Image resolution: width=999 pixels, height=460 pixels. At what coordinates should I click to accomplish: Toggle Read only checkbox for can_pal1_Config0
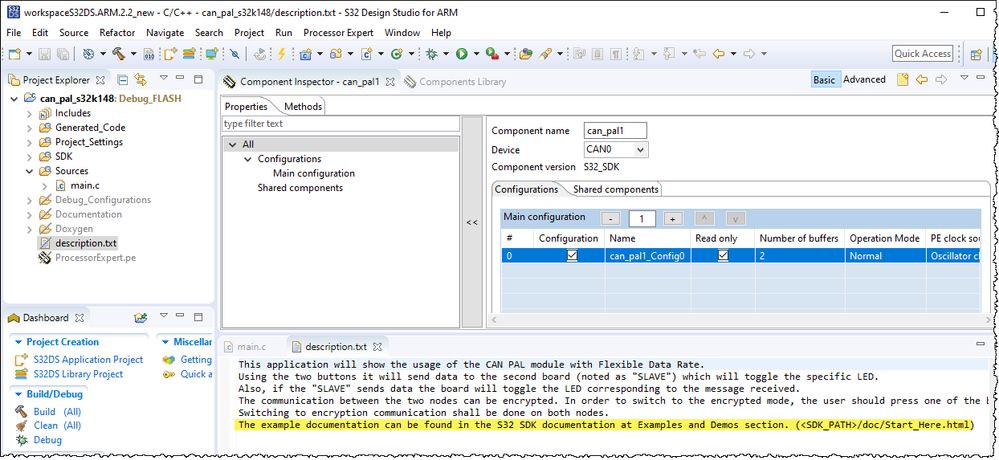pyautogui.click(x=722, y=255)
